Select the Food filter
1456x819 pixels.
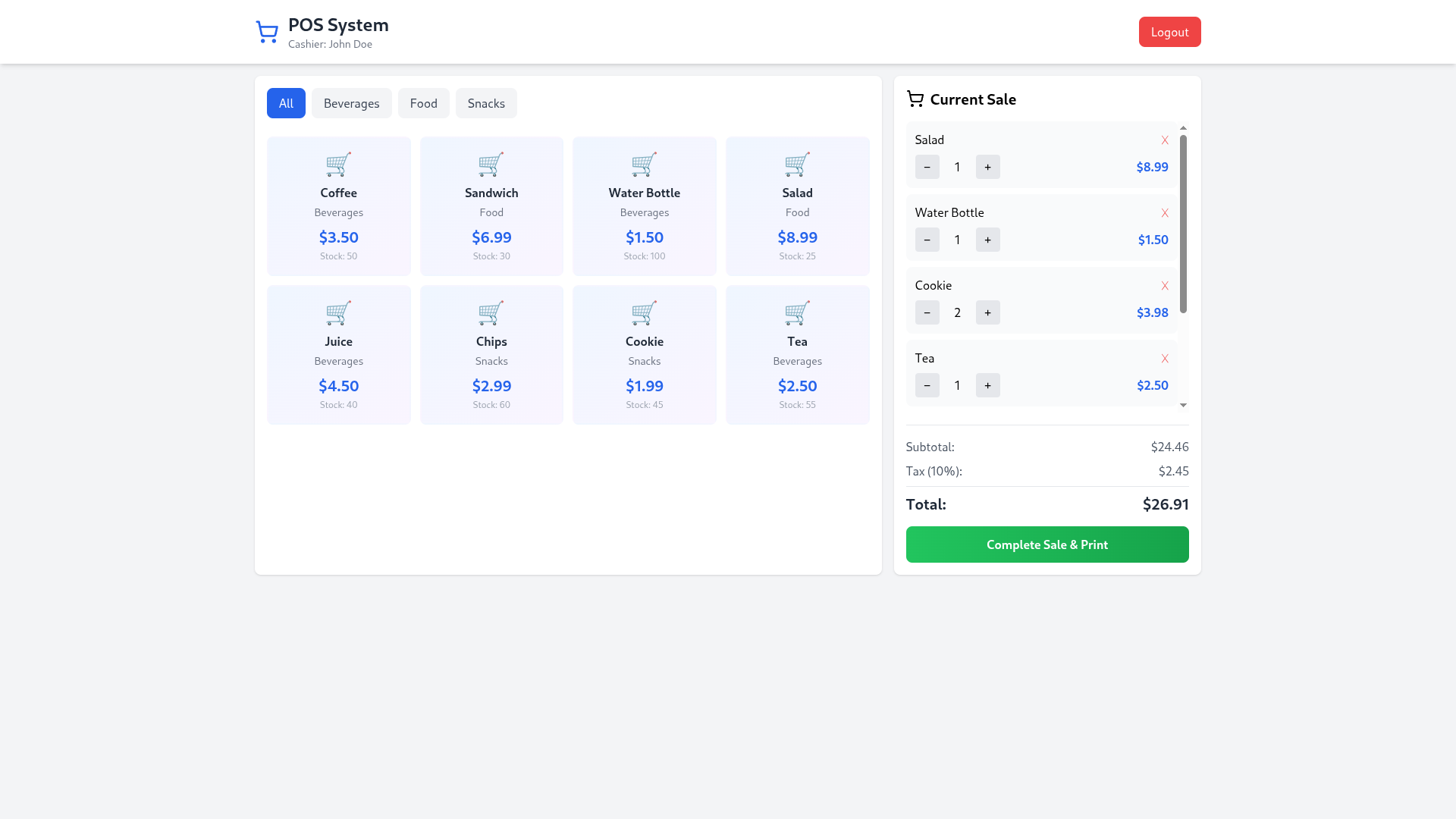(x=423, y=103)
